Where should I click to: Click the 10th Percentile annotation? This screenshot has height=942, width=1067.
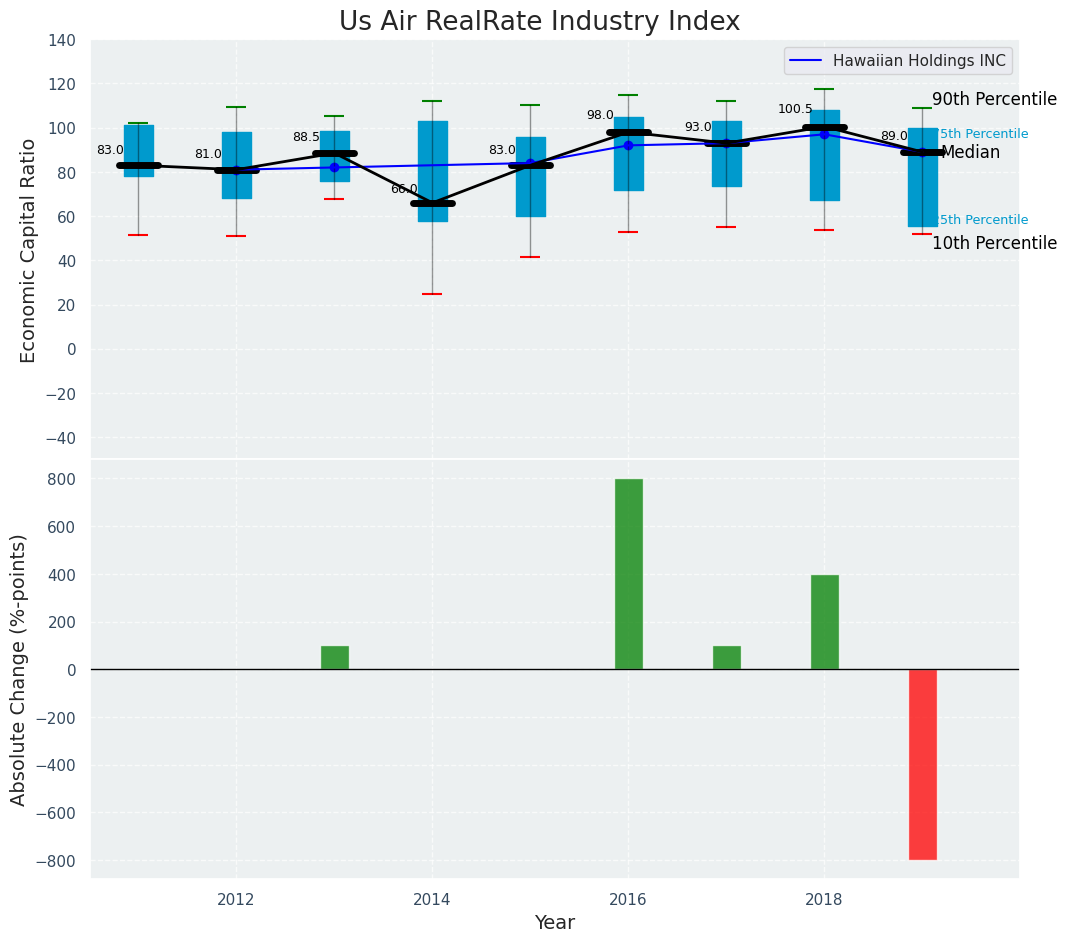[x=994, y=243]
